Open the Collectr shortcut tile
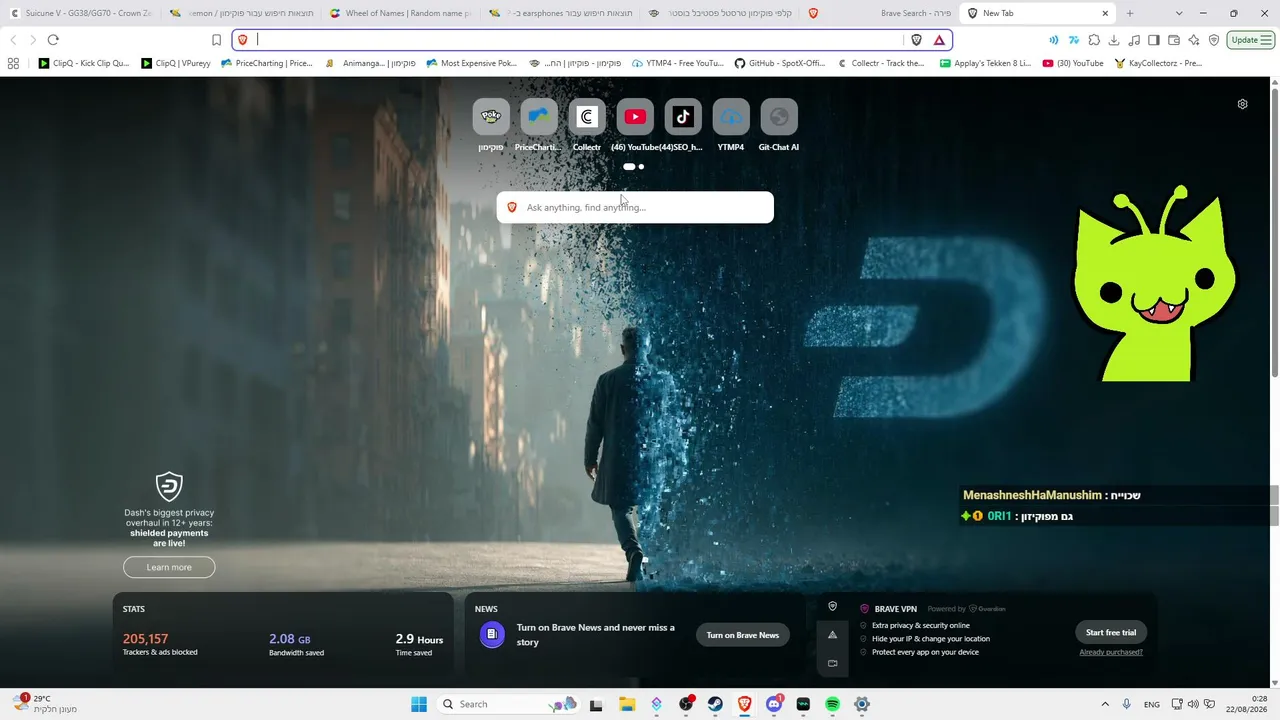Screen dimensions: 1280x720 586,117
